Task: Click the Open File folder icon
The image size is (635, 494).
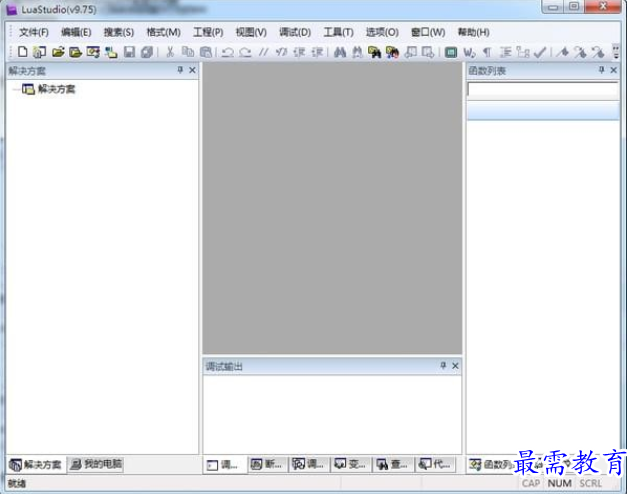Action: (58, 52)
